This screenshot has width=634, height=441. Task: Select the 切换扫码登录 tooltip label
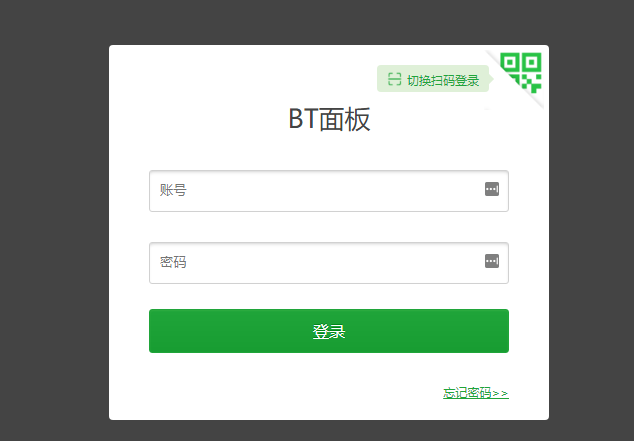click(x=443, y=80)
